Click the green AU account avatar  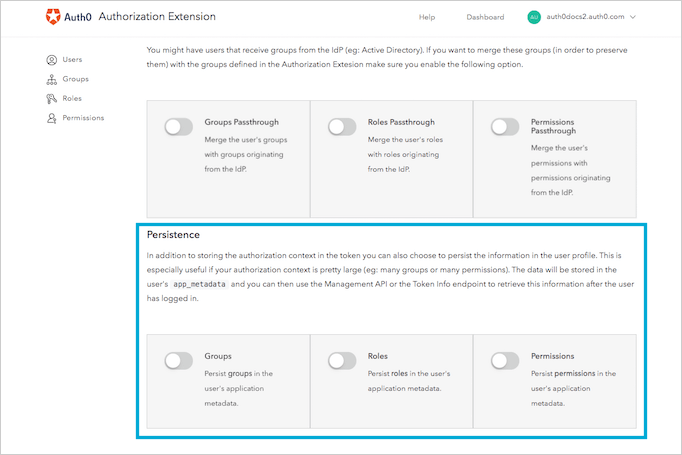[534, 17]
